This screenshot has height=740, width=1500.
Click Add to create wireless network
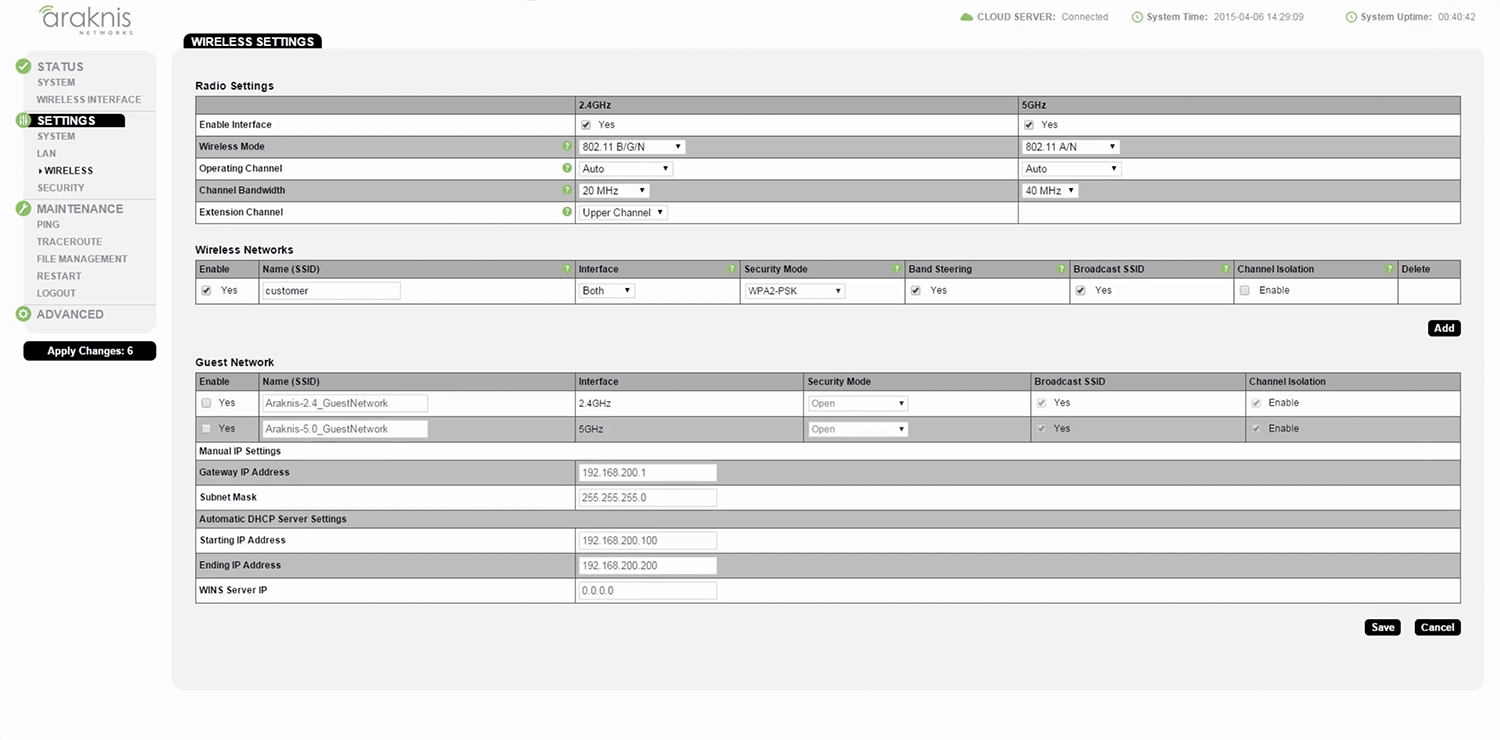tap(1443, 328)
